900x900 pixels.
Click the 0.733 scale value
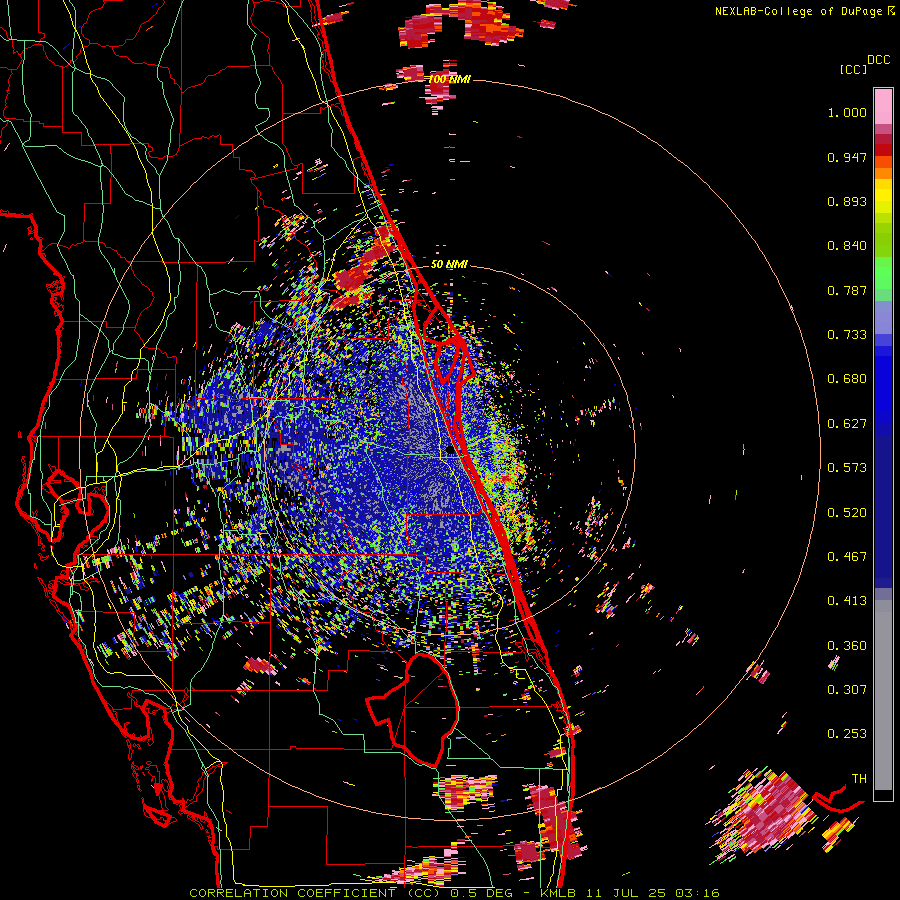coord(847,335)
